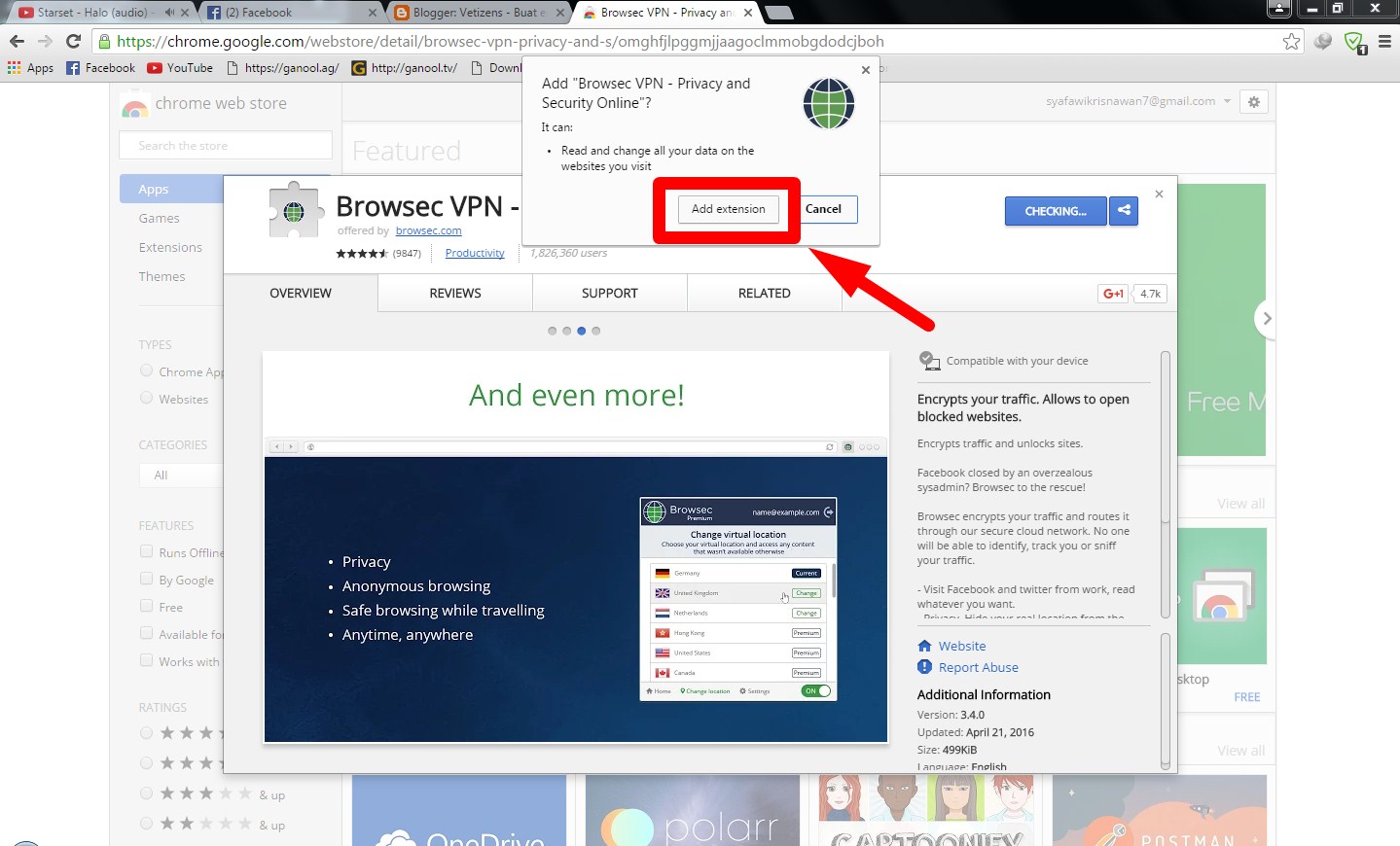The image size is (1400, 846).
Task: Select Games in the store sidebar
Action: (159, 219)
